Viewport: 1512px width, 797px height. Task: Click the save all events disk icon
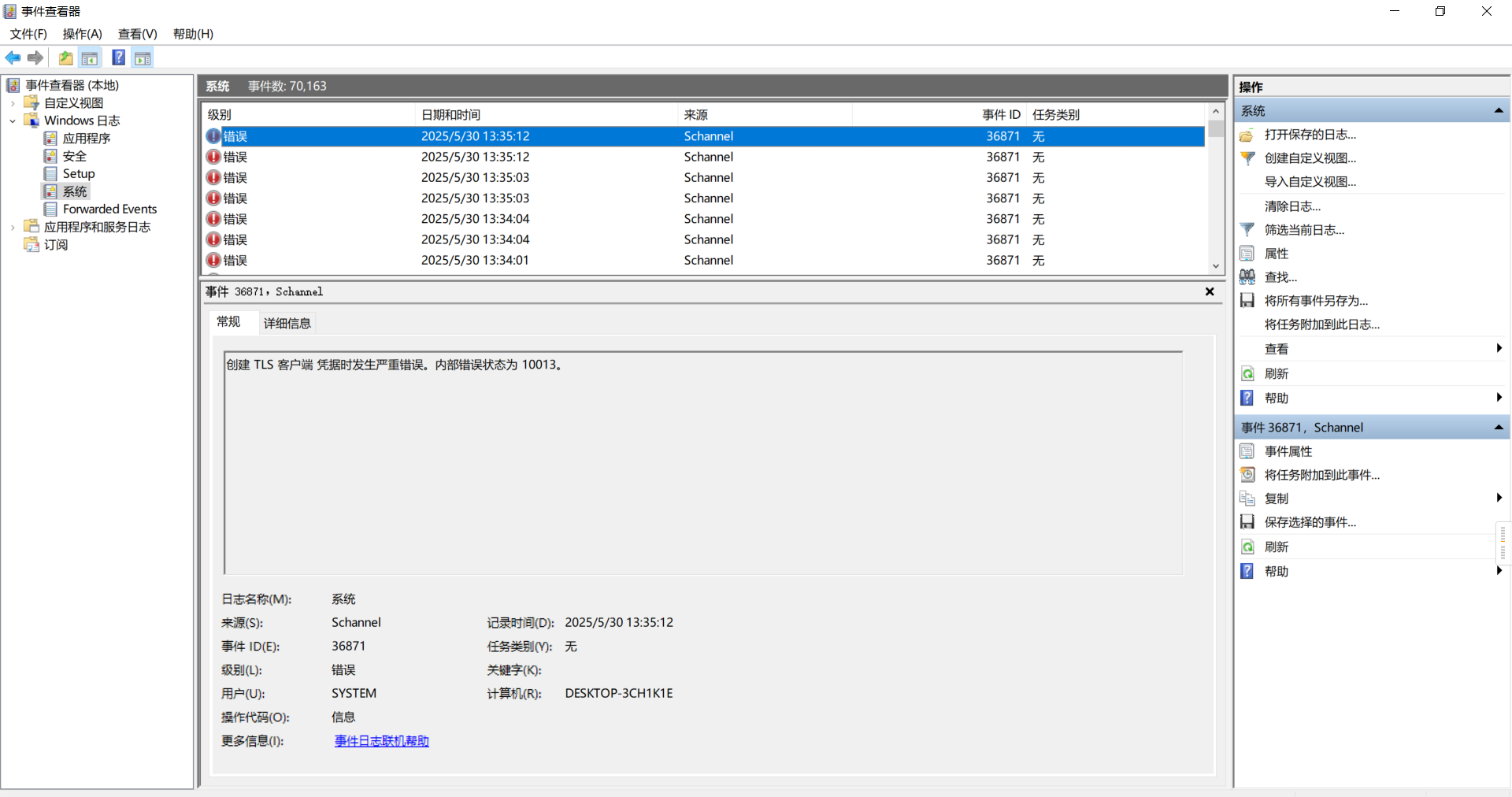click(1247, 301)
